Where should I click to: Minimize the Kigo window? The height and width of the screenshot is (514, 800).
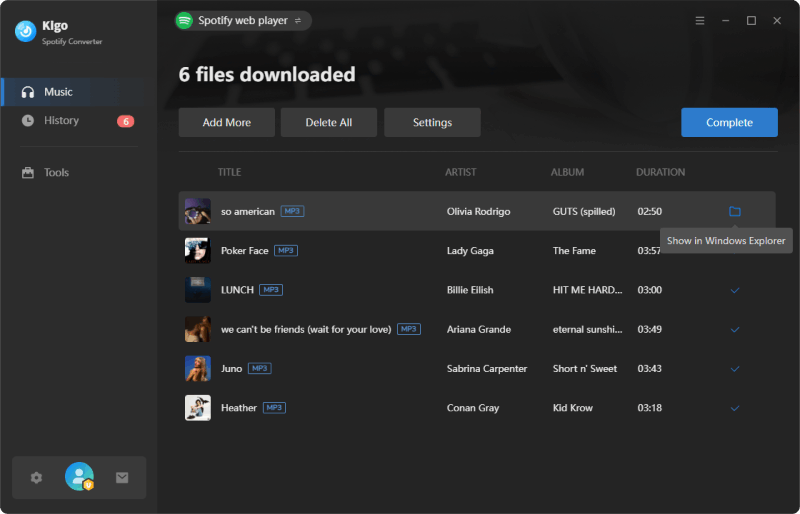pos(725,20)
